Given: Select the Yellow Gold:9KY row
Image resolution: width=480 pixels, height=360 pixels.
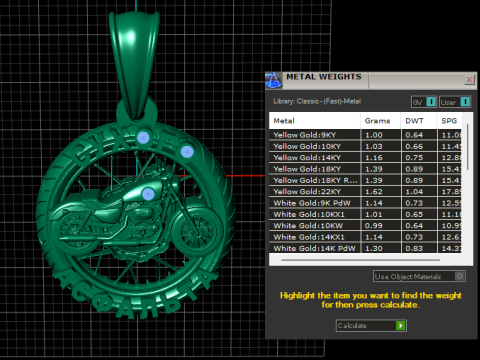Looking at the screenshot, I should pos(365,135).
